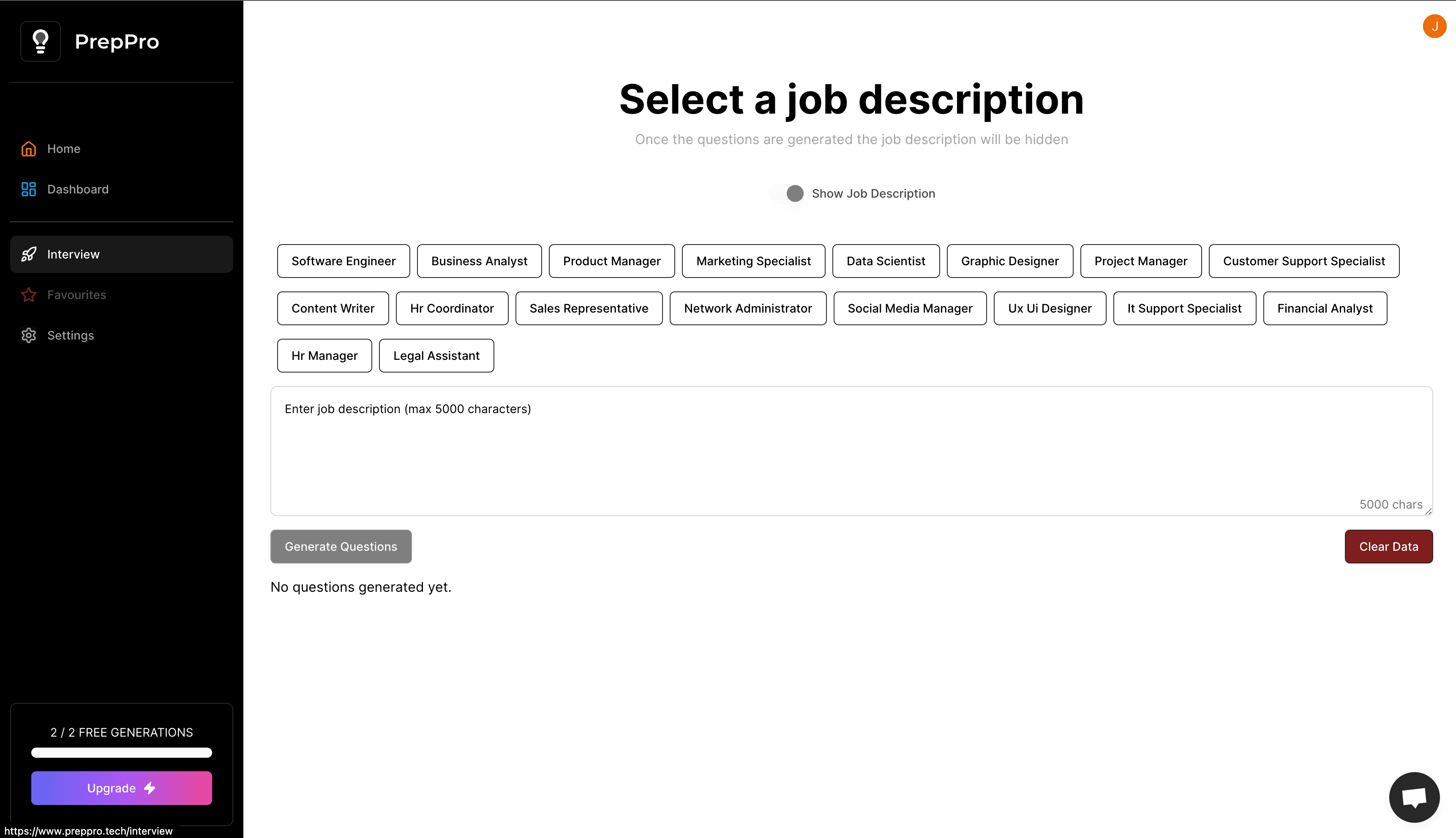Image resolution: width=1456 pixels, height=838 pixels.
Task: Select the Software Engineer job preset
Action: click(x=343, y=261)
